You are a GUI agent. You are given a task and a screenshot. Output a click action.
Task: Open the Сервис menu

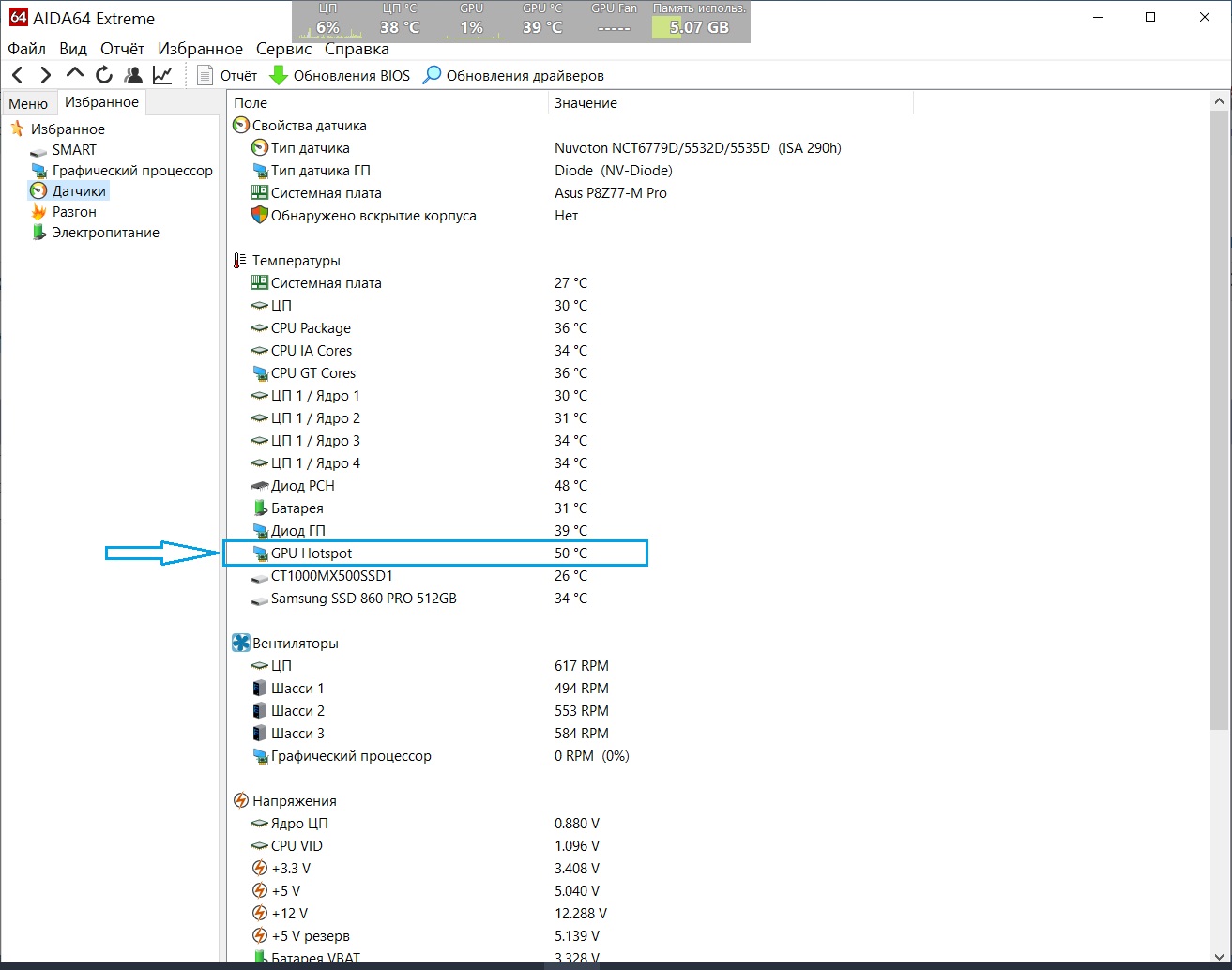click(283, 49)
